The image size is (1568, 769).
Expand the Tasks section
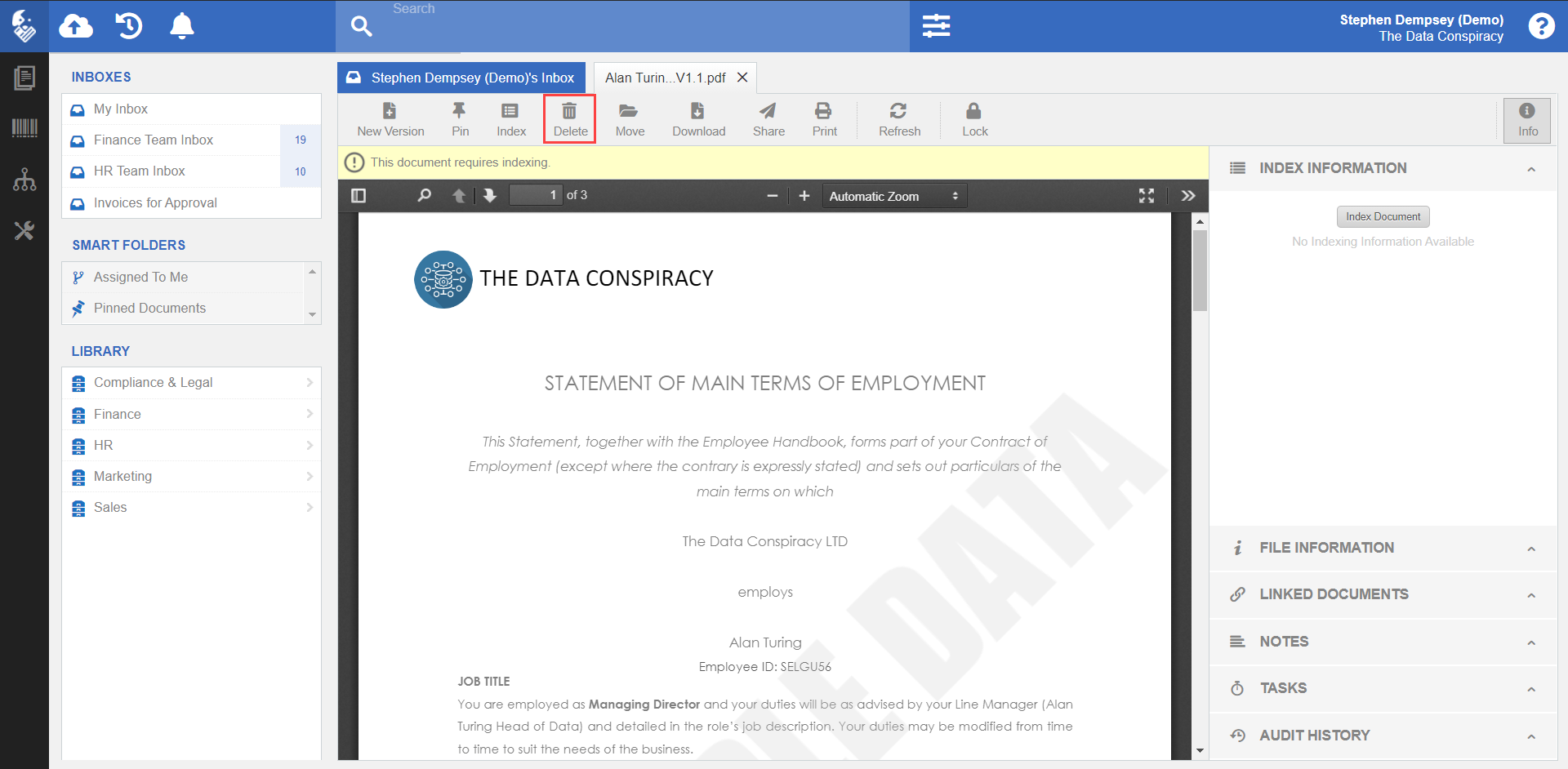click(x=1383, y=688)
